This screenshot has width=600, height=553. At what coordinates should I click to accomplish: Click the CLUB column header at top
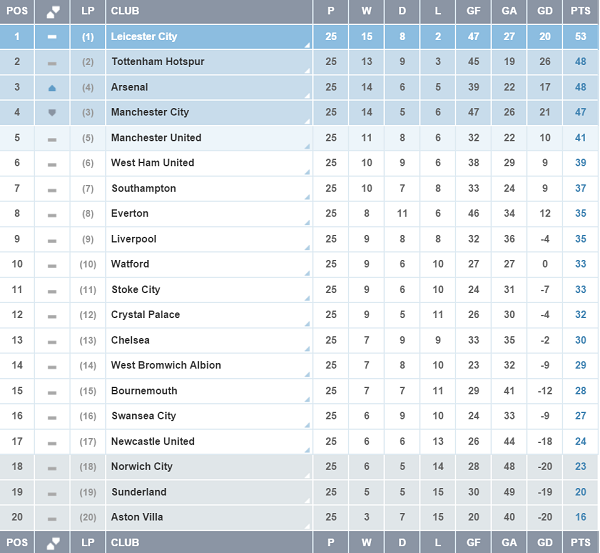[x=125, y=12]
